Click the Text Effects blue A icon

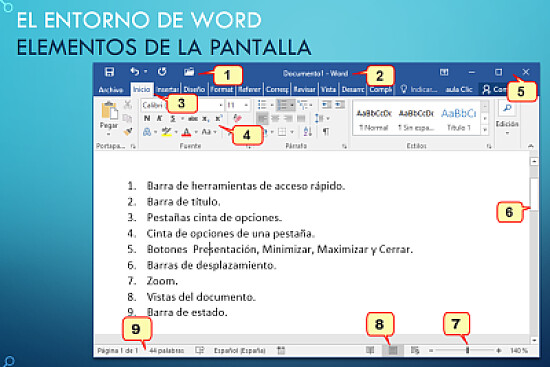coord(147,132)
